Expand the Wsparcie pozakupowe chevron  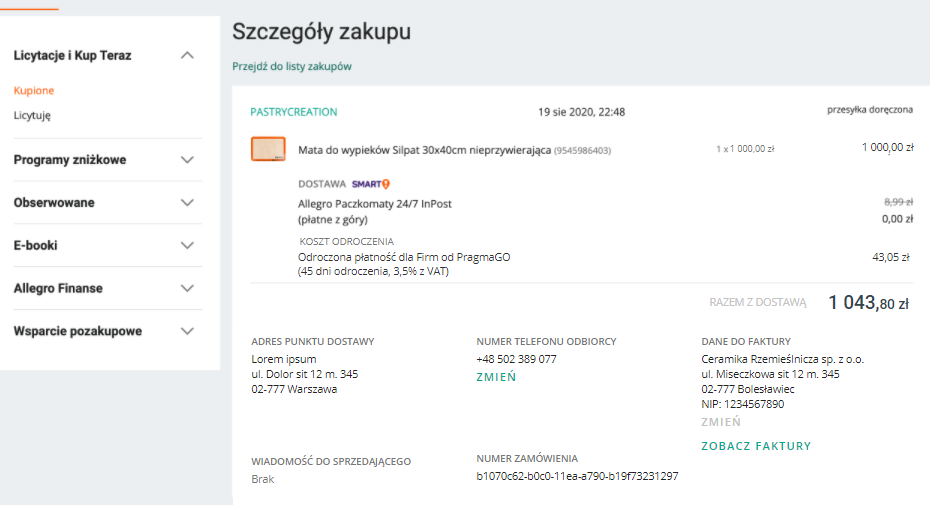[x=187, y=331]
